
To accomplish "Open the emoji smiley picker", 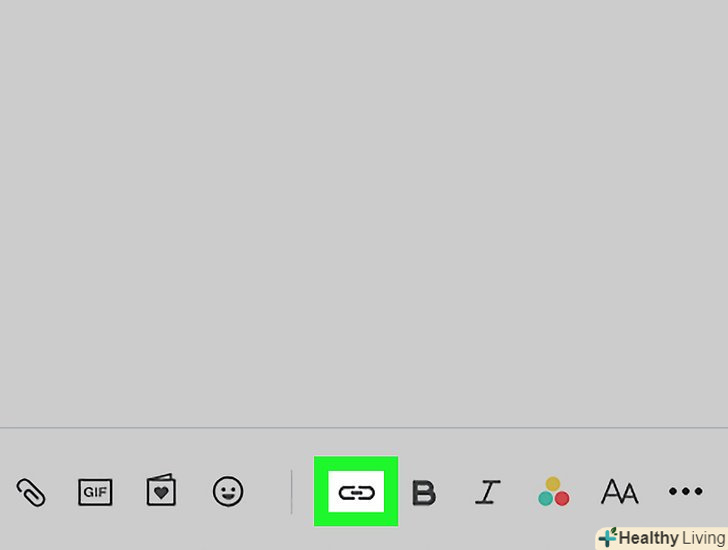I will tap(228, 491).
